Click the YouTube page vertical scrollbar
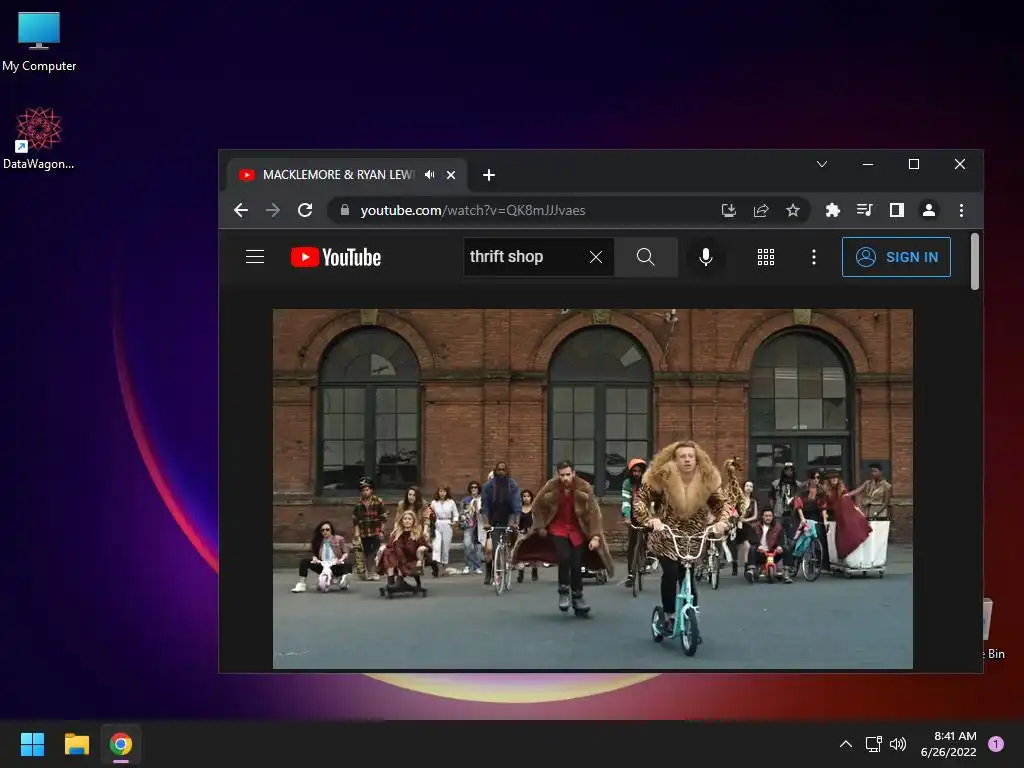1024x768 pixels. point(975,261)
